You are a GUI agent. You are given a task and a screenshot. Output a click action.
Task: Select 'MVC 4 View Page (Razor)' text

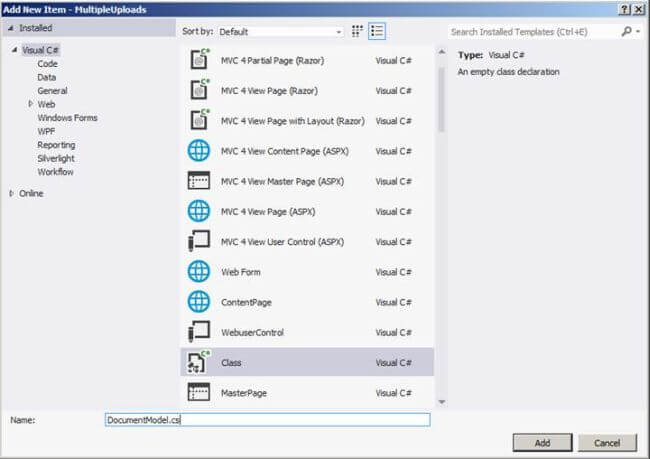click(269, 91)
